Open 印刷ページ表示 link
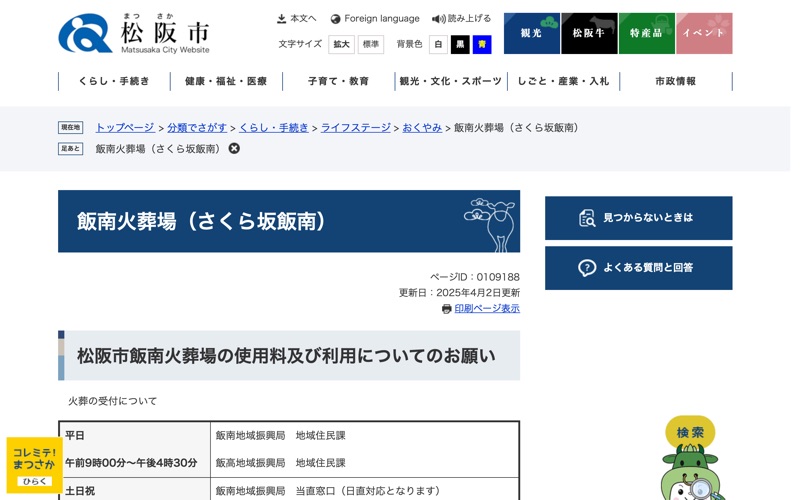Screen dimensions: 800x500 click(487, 308)
